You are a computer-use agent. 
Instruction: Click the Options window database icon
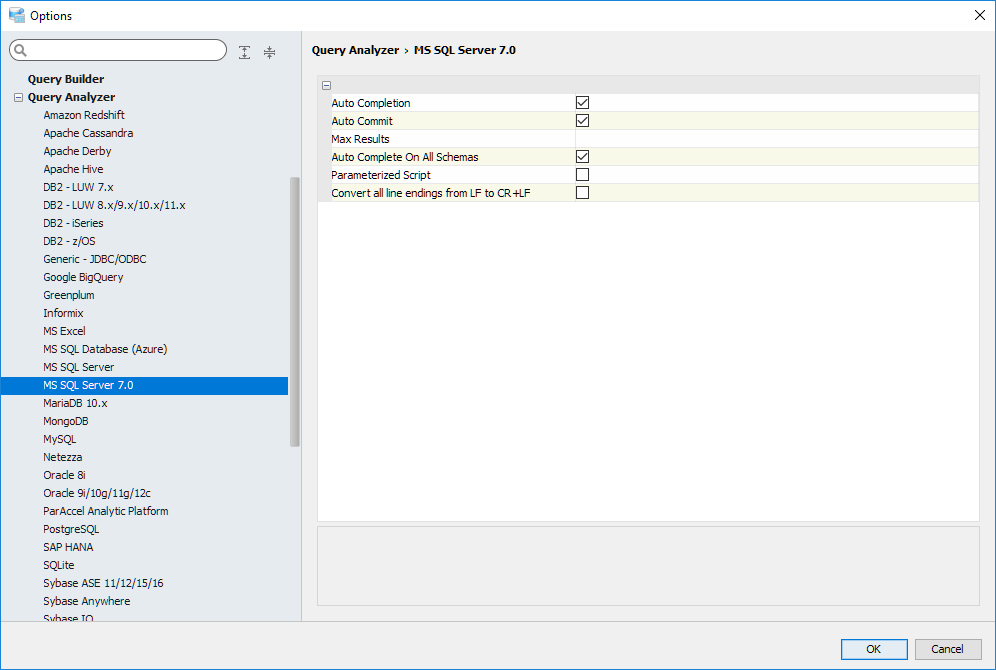pos(16,15)
